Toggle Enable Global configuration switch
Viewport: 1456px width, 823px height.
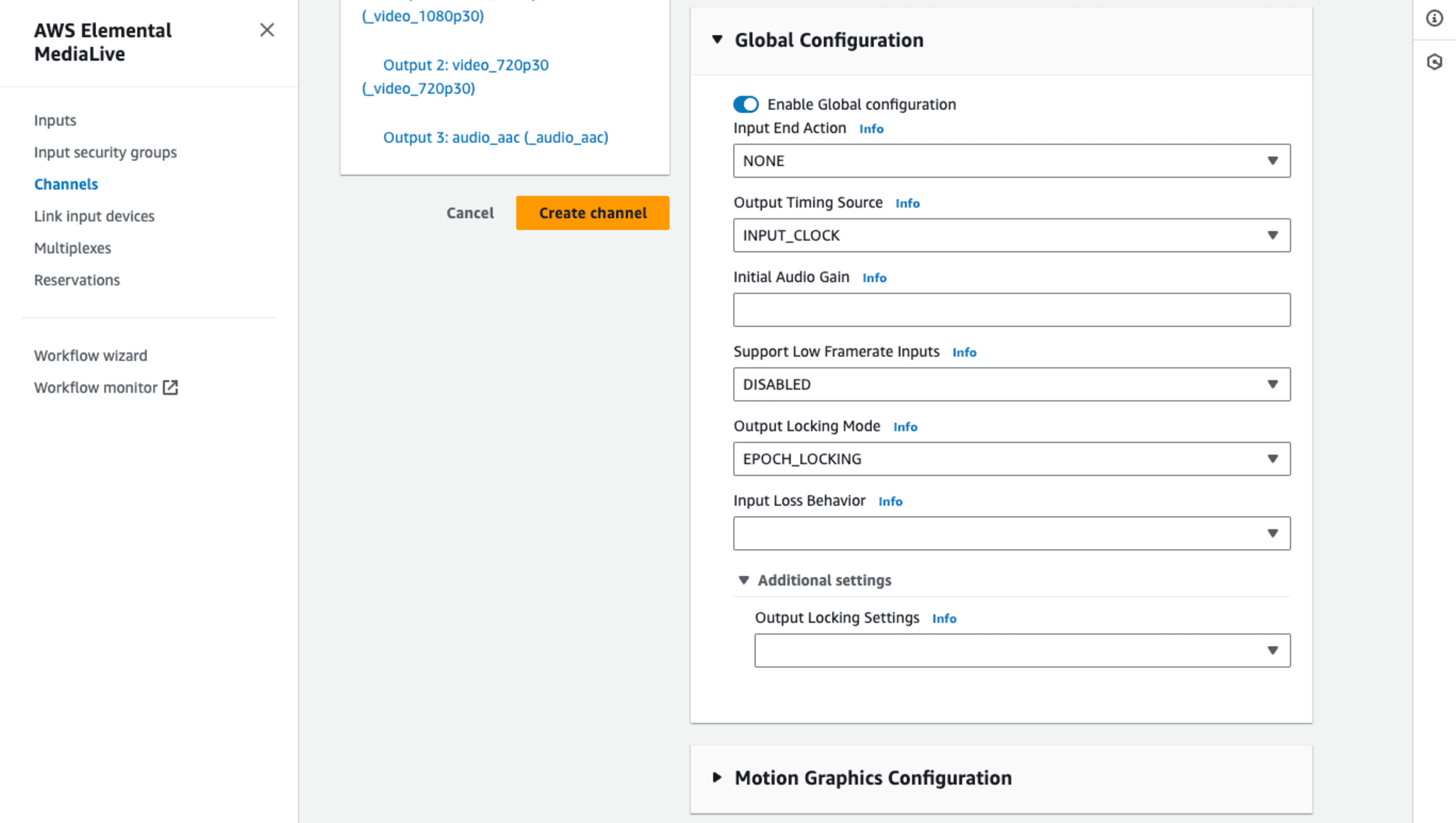point(747,104)
